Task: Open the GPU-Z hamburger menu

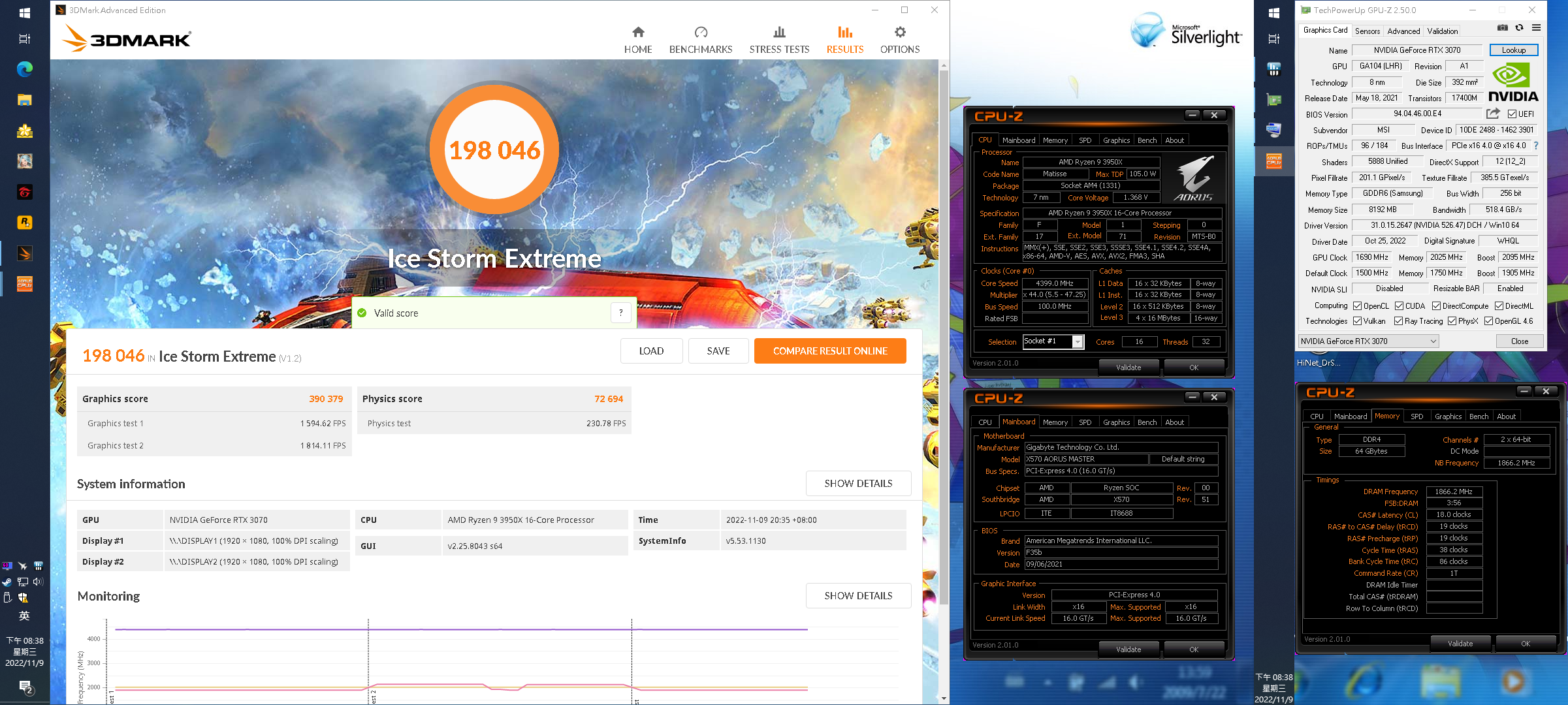Action: [1537, 28]
